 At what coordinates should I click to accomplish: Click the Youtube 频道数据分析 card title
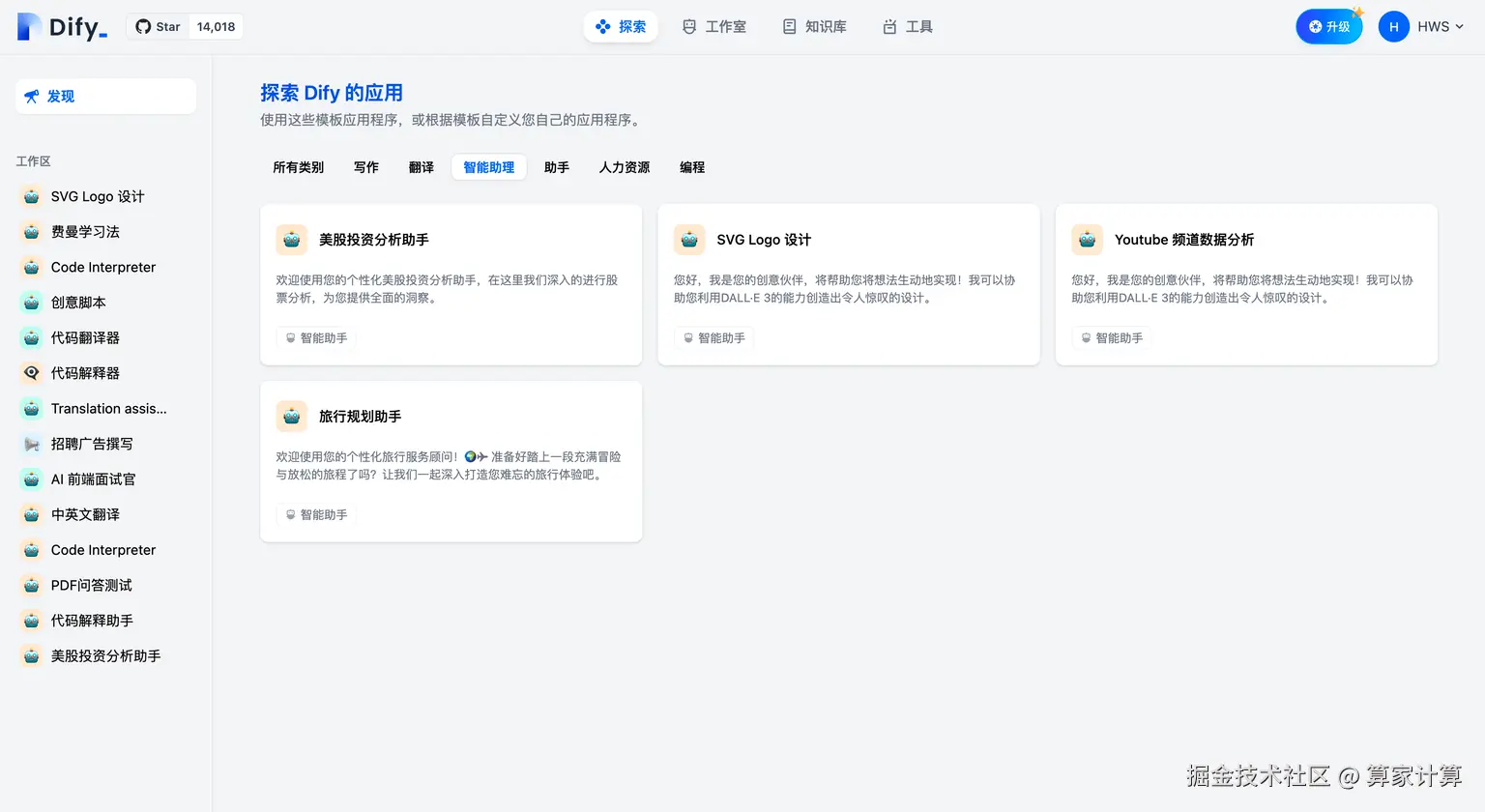pos(1184,240)
